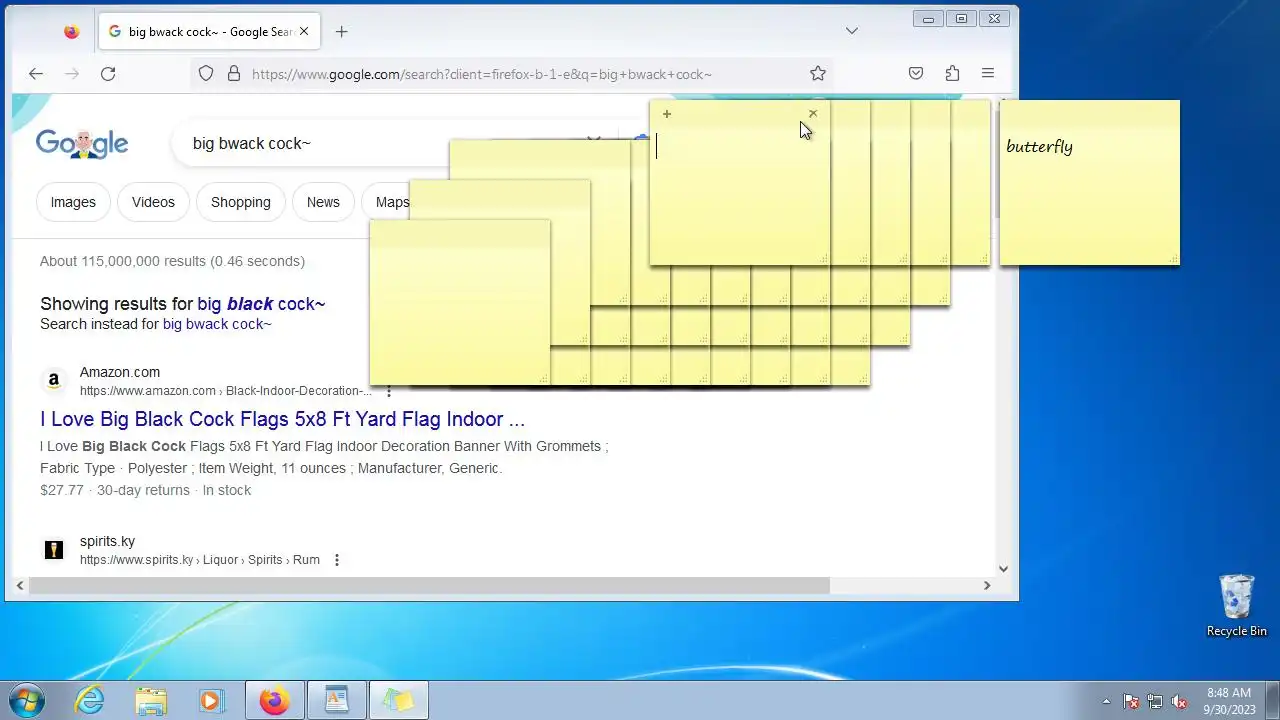Open the tracking protection shield icon
The height and width of the screenshot is (720, 1280).
[x=206, y=74]
